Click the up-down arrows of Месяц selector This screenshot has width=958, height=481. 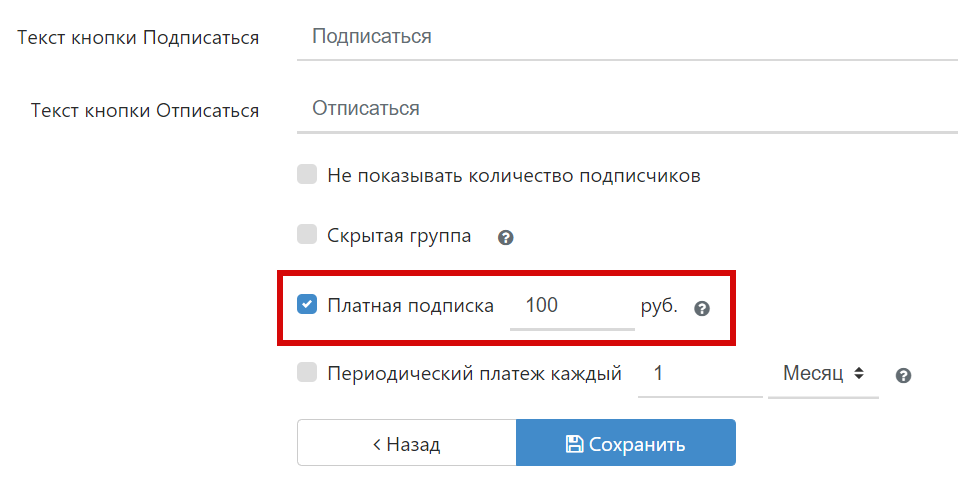tap(859, 374)
